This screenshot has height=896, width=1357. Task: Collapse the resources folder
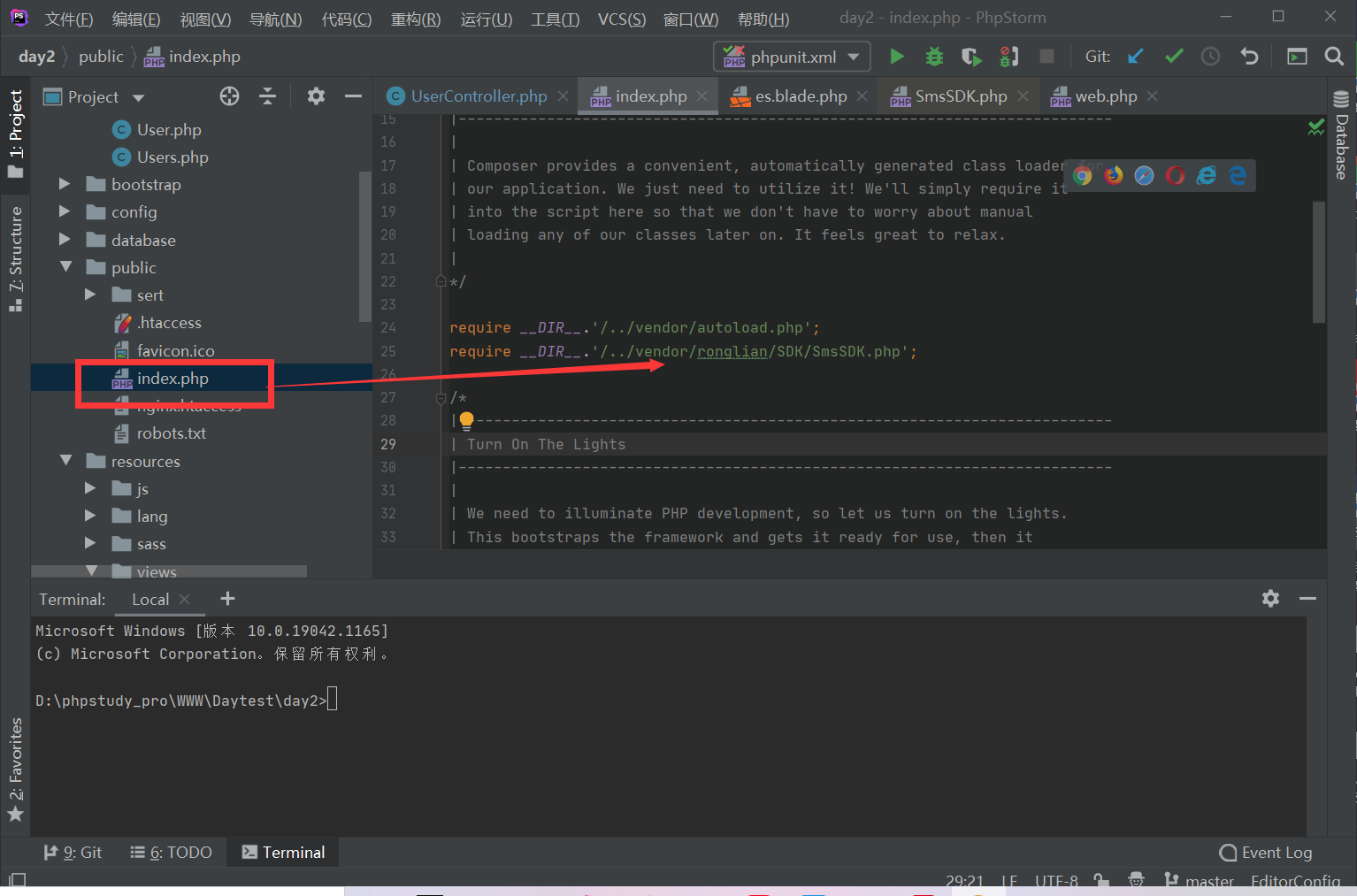(x=65, y=460)
